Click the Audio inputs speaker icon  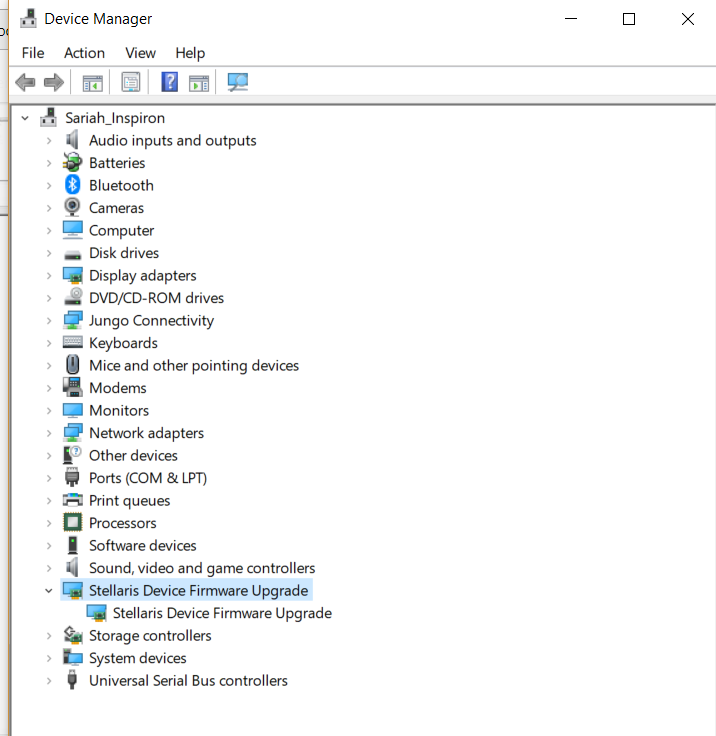[72, 140]
